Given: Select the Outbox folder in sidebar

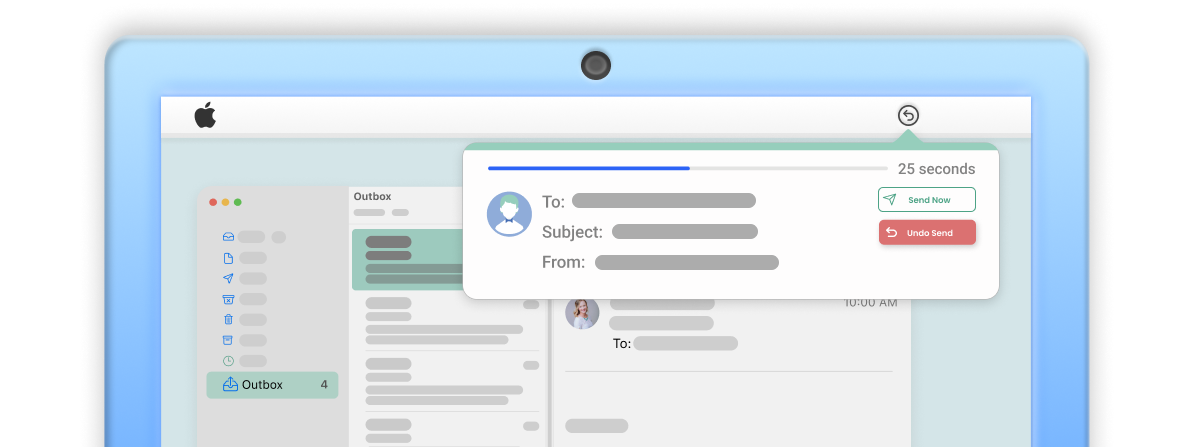Looking at the screenshot, I should click(x=272, y=385).
